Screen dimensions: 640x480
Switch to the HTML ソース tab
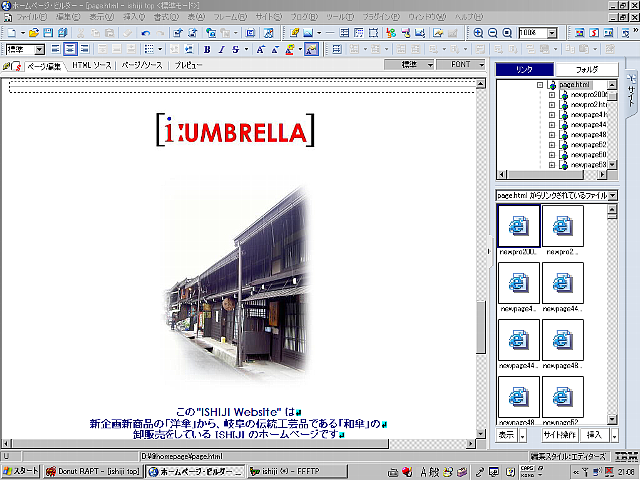91,65
